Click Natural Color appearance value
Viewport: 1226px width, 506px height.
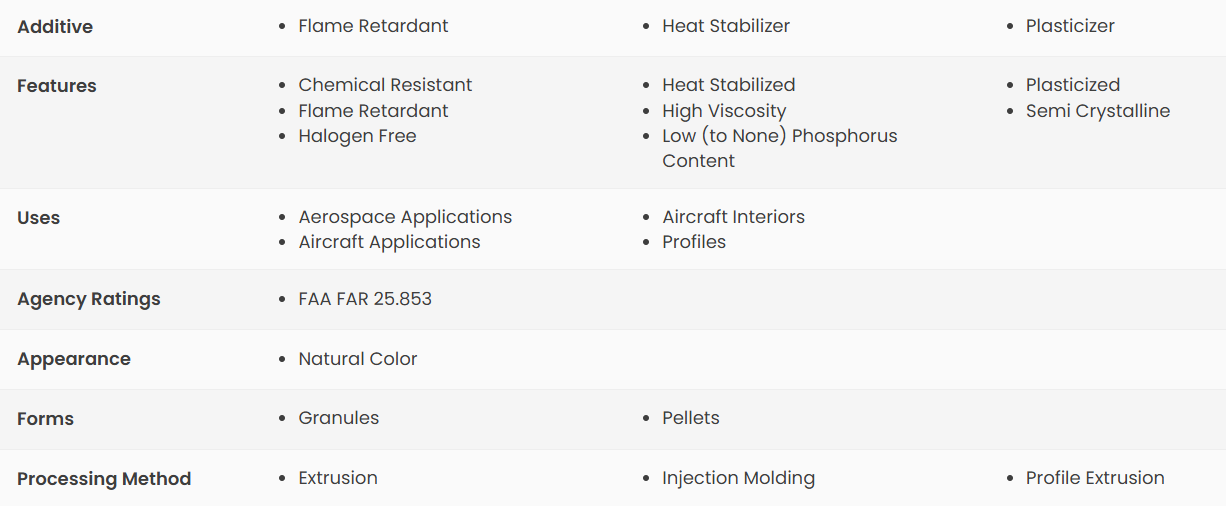click(358, 359)
